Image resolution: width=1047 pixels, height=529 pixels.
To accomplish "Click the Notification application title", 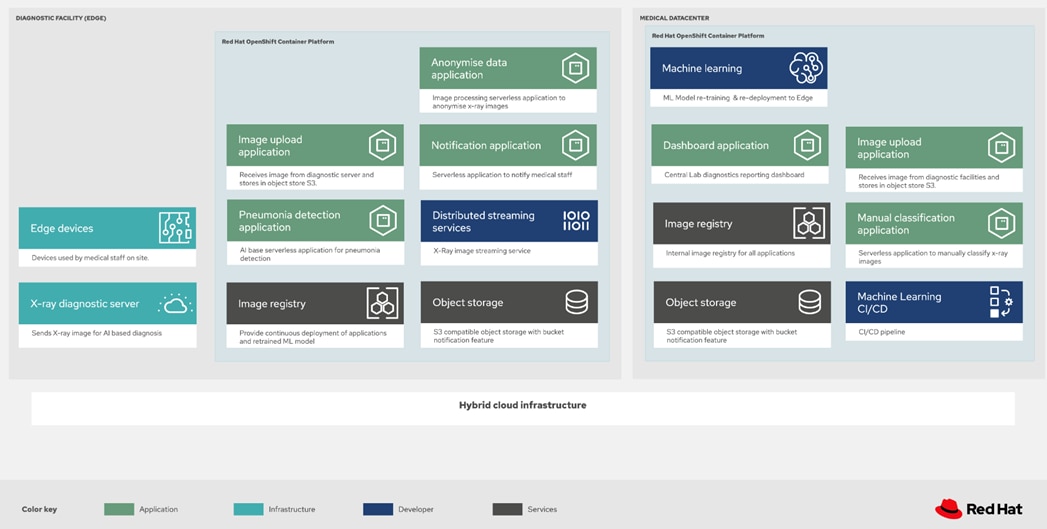I will point(486,146).
